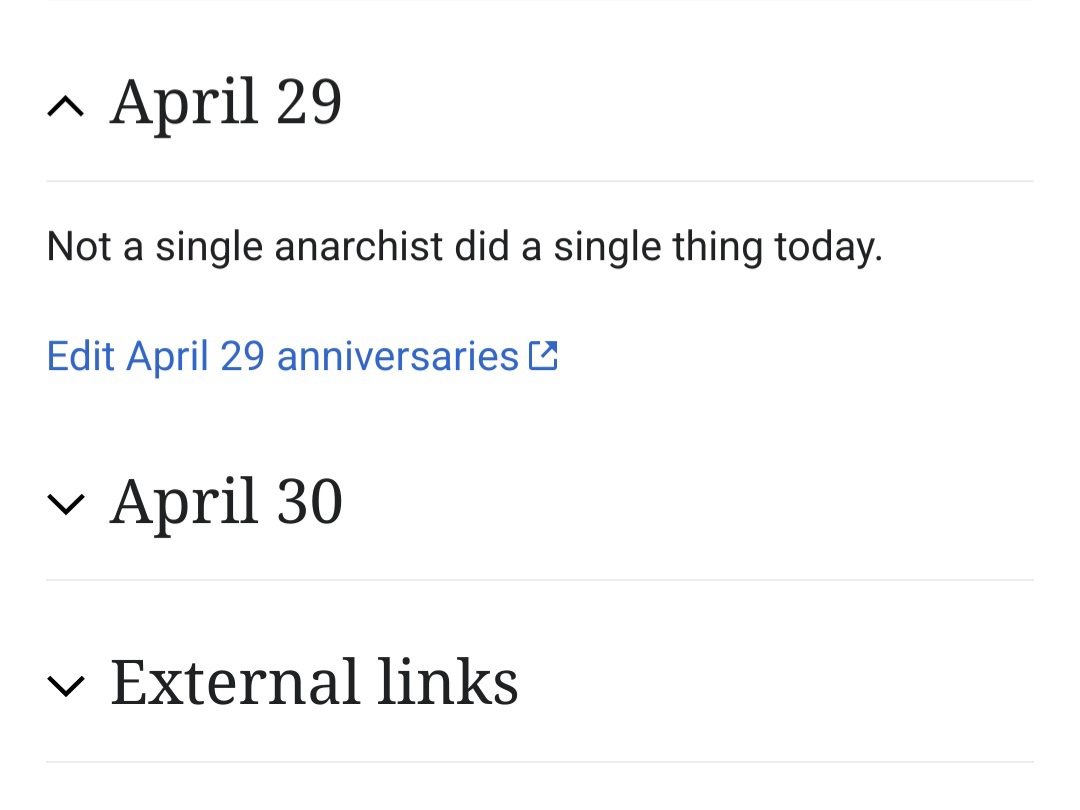Image resolution: width=1080 pixels, height=810 pixels.
Task: Click the word "anniversaries" in the link
Action: [397, 356]
